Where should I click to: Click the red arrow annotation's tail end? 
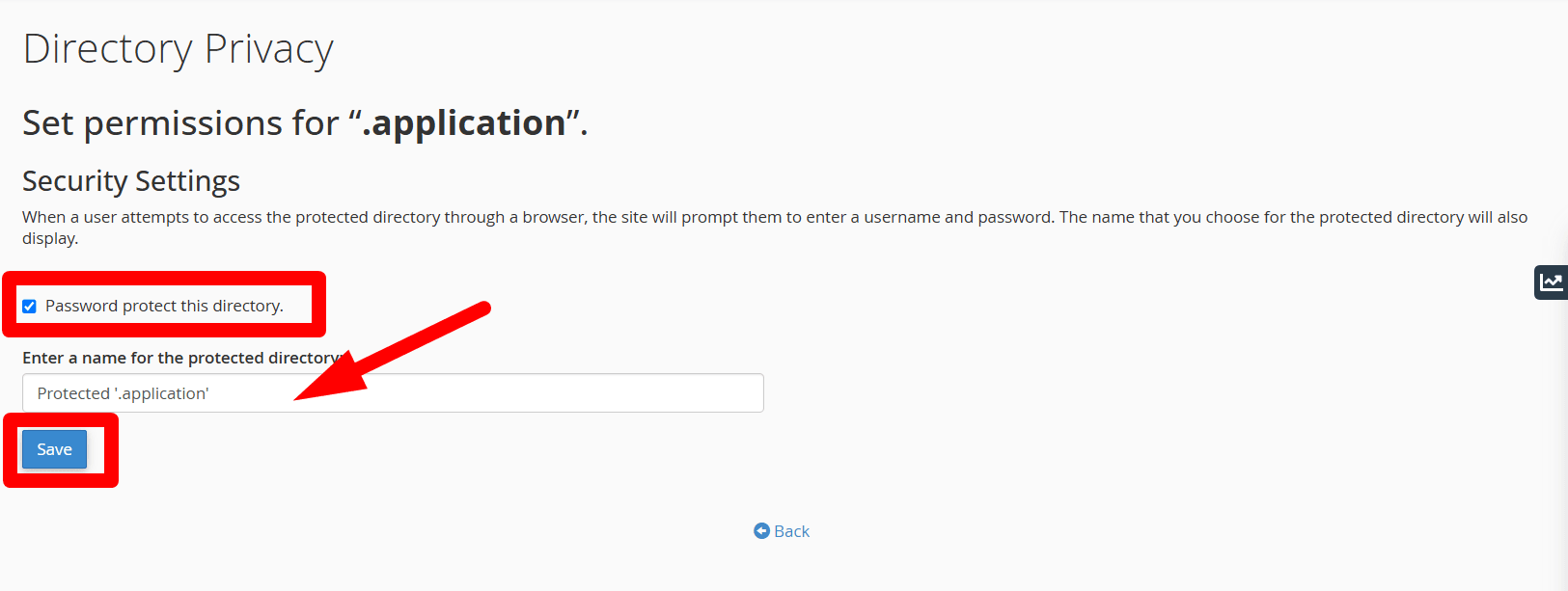tap(482, 309)
